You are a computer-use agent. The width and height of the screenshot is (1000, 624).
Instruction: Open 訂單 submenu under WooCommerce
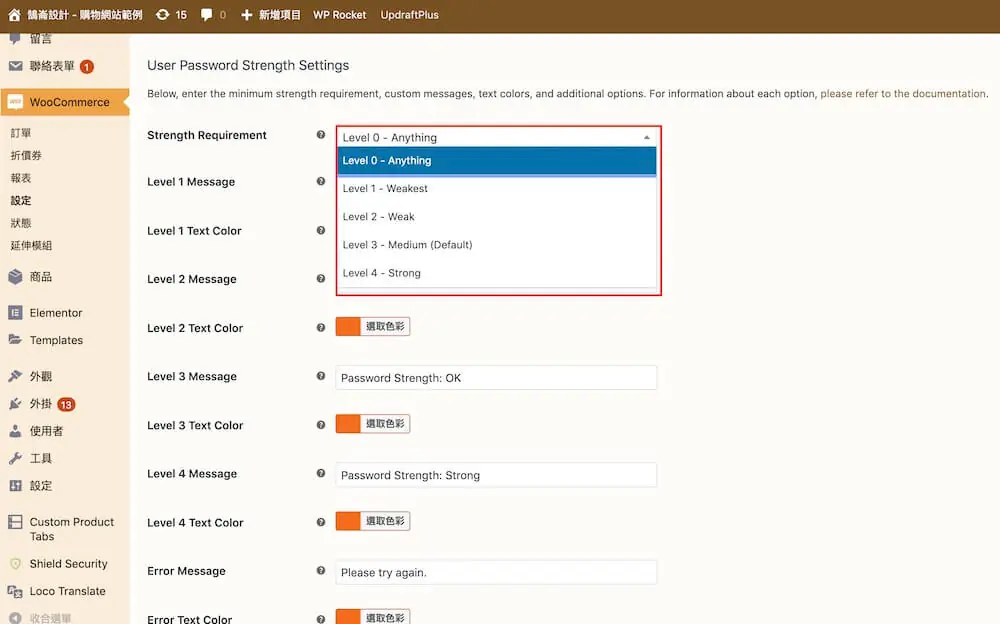pos(21,133)
